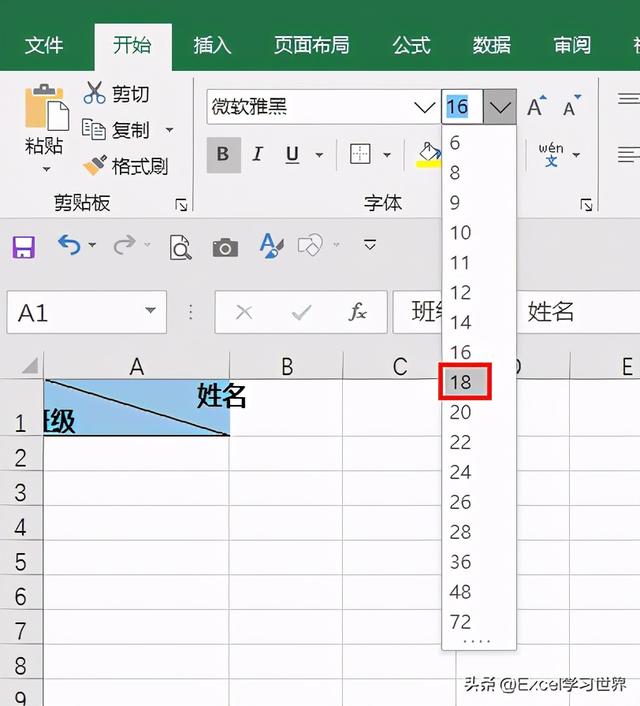Viewport: 640px width, 706px height.
Task: Click the font color brush icon
Action: point(271,245)
